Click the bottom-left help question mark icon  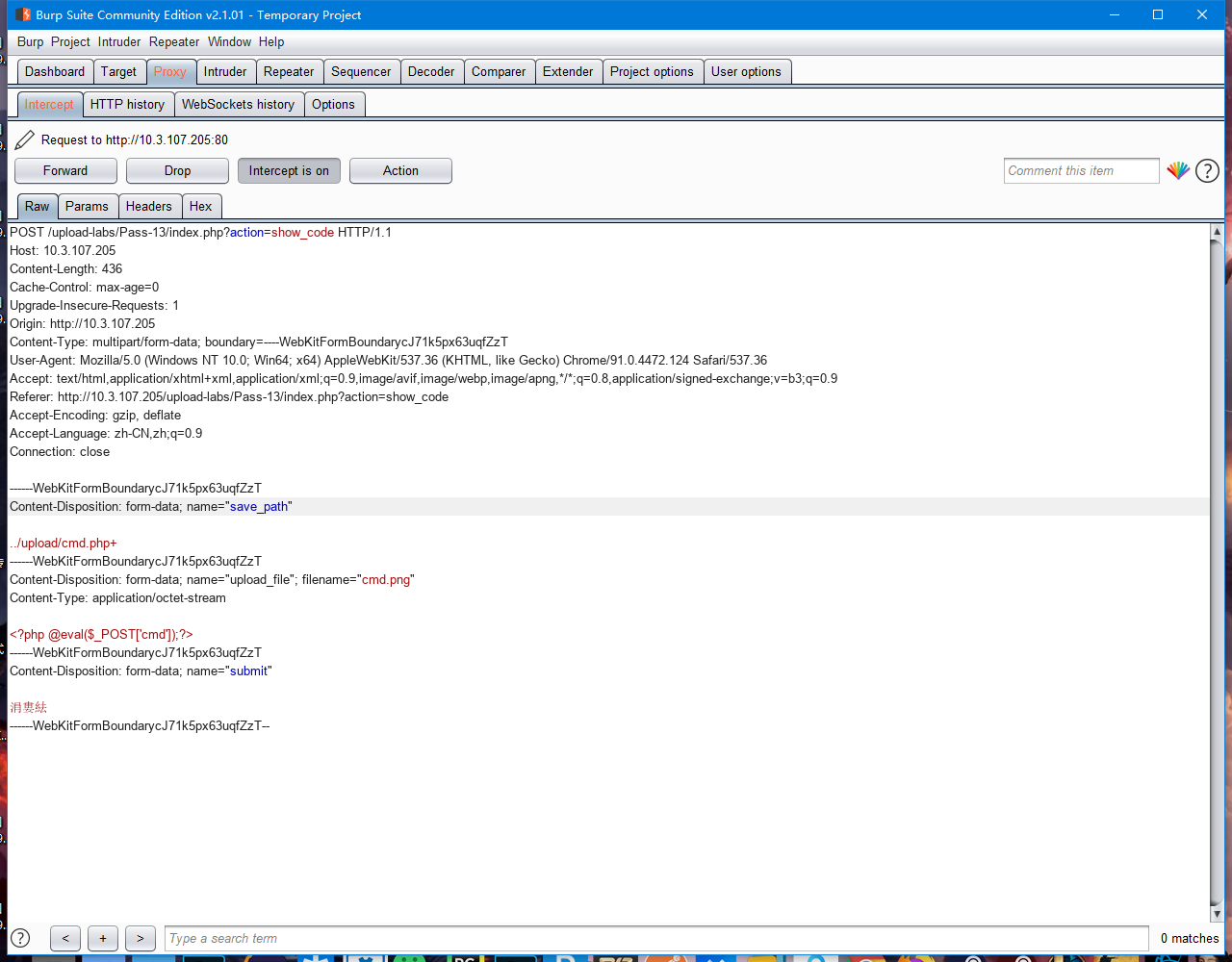pyautogui.click(x=19, y=938)
